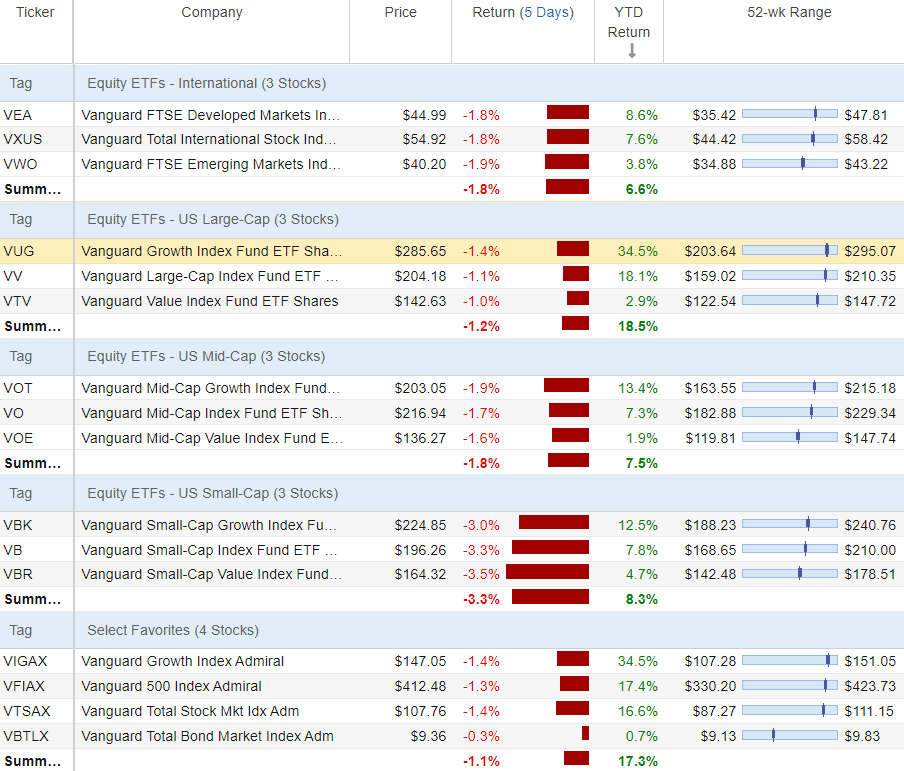This screenshot has width=904, height=771.
Task: Click Vanguard Small-Cap Value Index Fund name
Action: (x=212, y=574)
